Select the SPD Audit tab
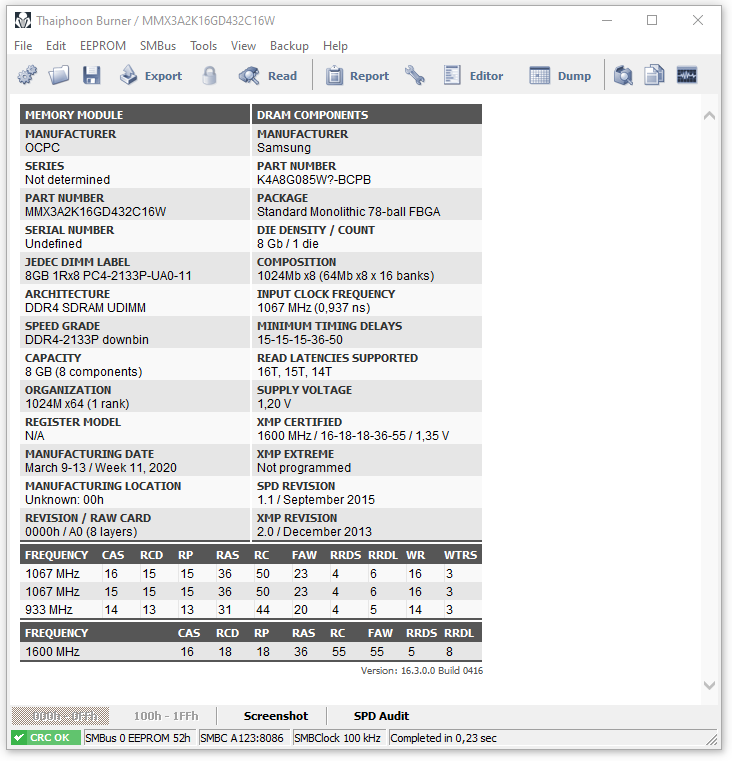This screenshot has height=761, width=732. 381,716
